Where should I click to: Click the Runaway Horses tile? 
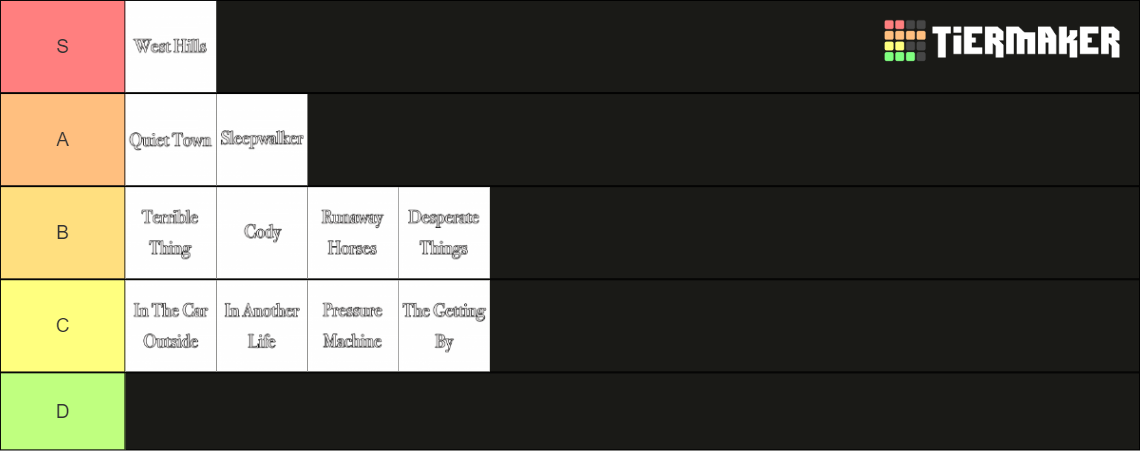tap(353, 233)
